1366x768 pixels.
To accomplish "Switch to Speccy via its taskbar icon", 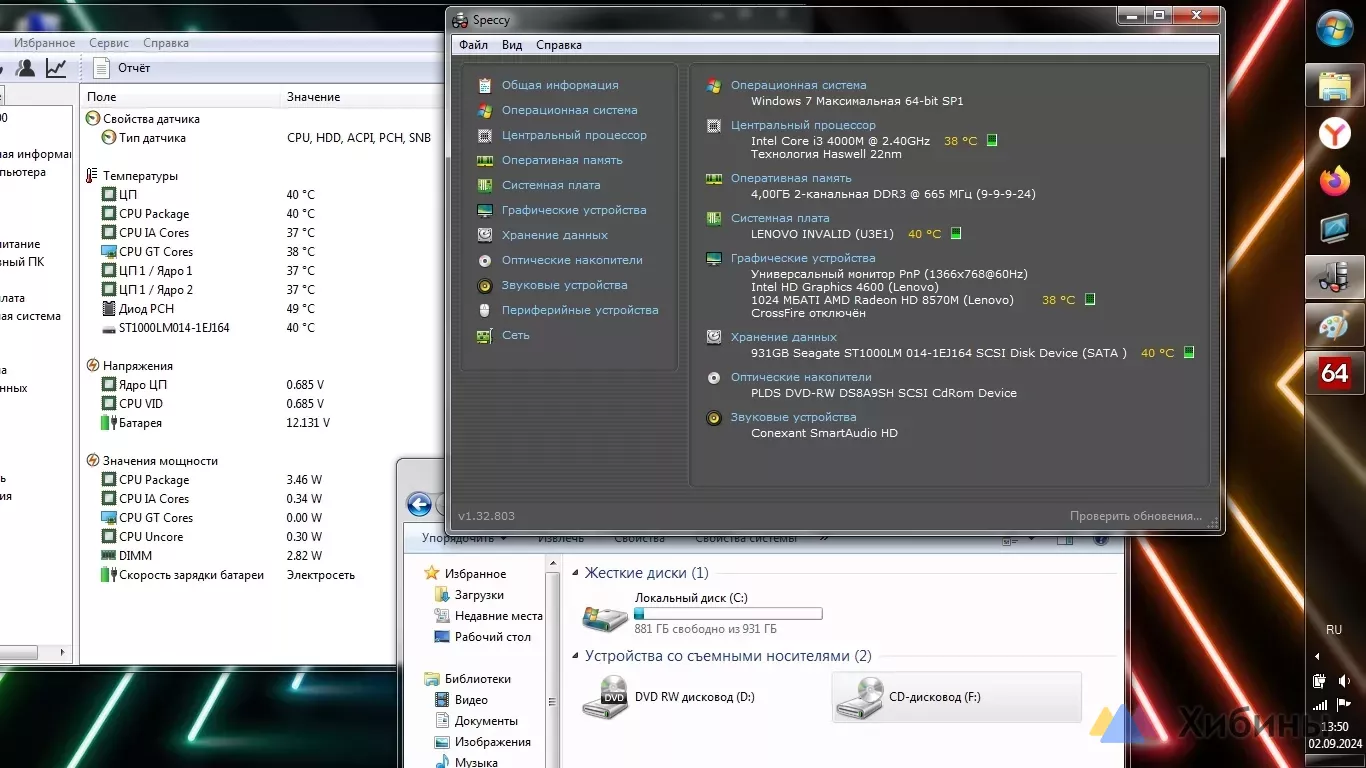I will coord(1335,277).
